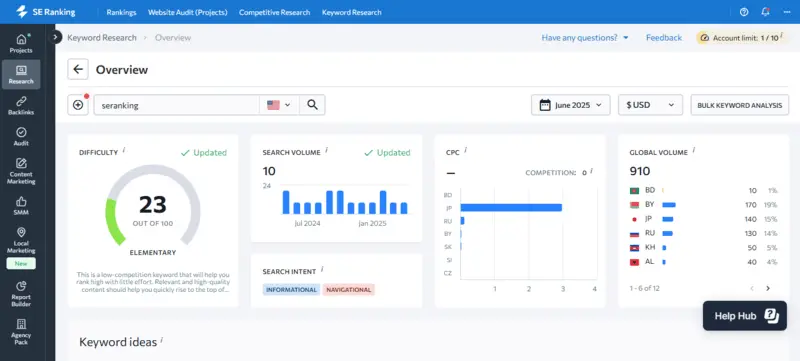
Task: Click info icon next to Difficulty
Action: tap(124, 151)
